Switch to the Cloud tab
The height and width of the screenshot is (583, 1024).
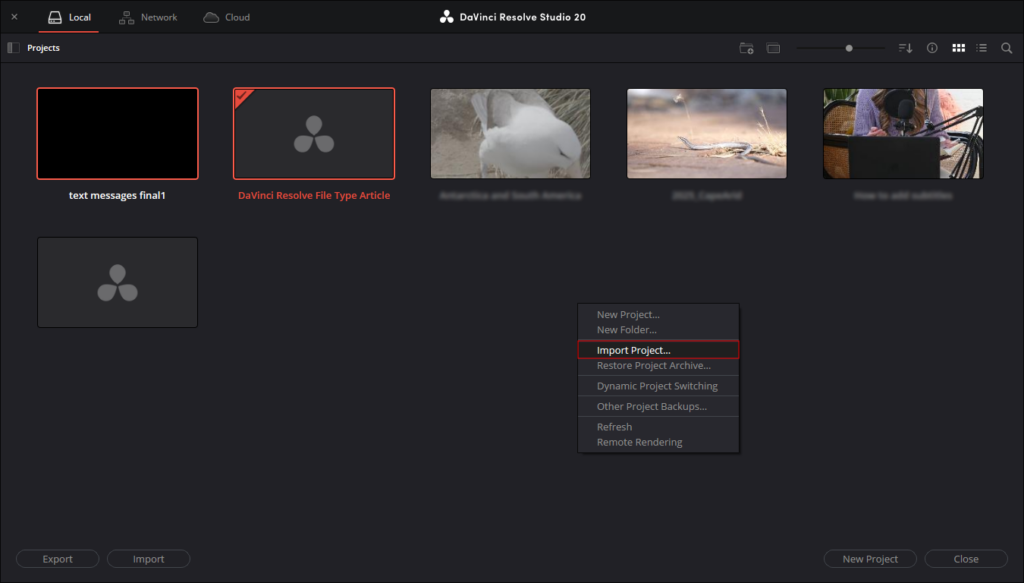(227, 17)
